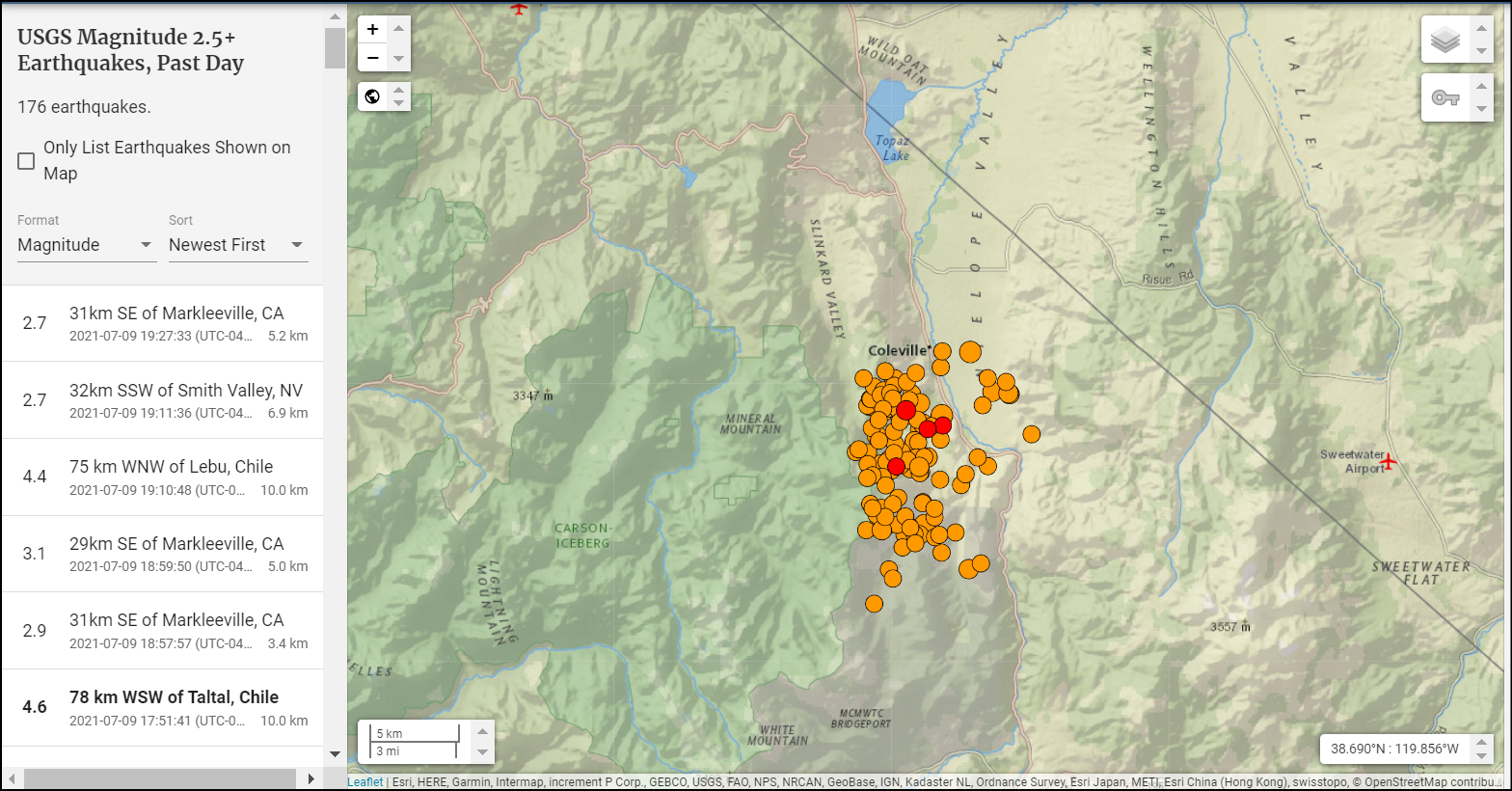
Task: Click the USGS Magnitude 2.5+ Earthquakes heading
Action: coord(131,50)
